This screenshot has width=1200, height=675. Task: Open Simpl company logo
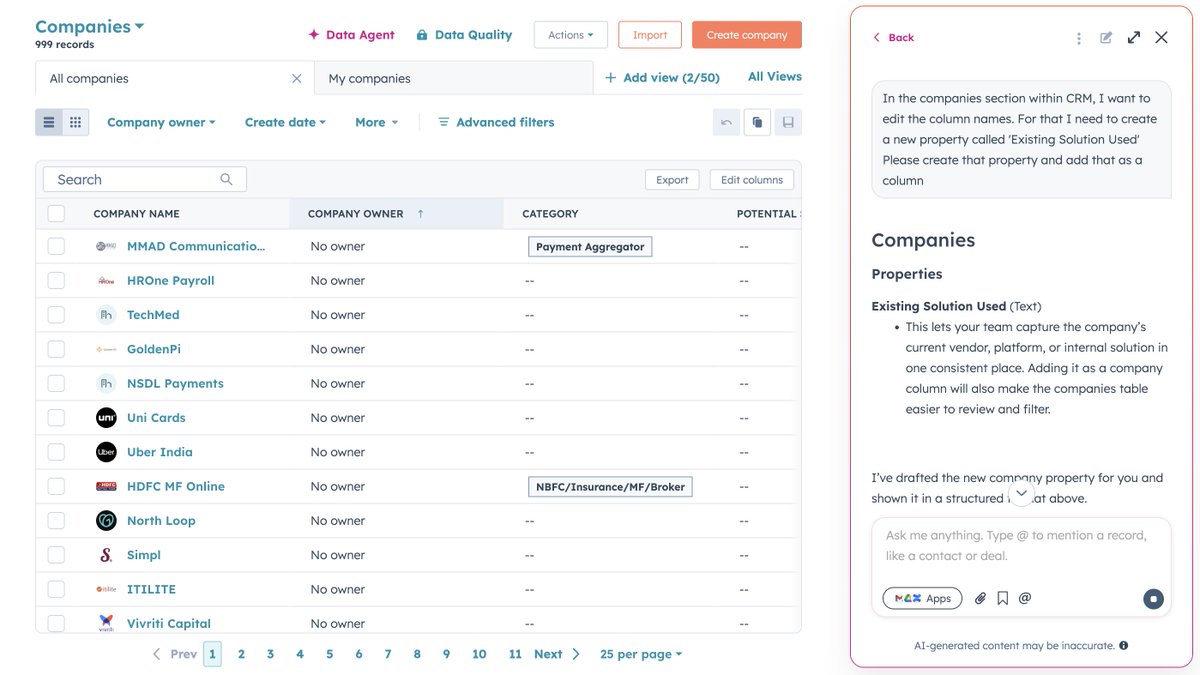pos(106,555)
